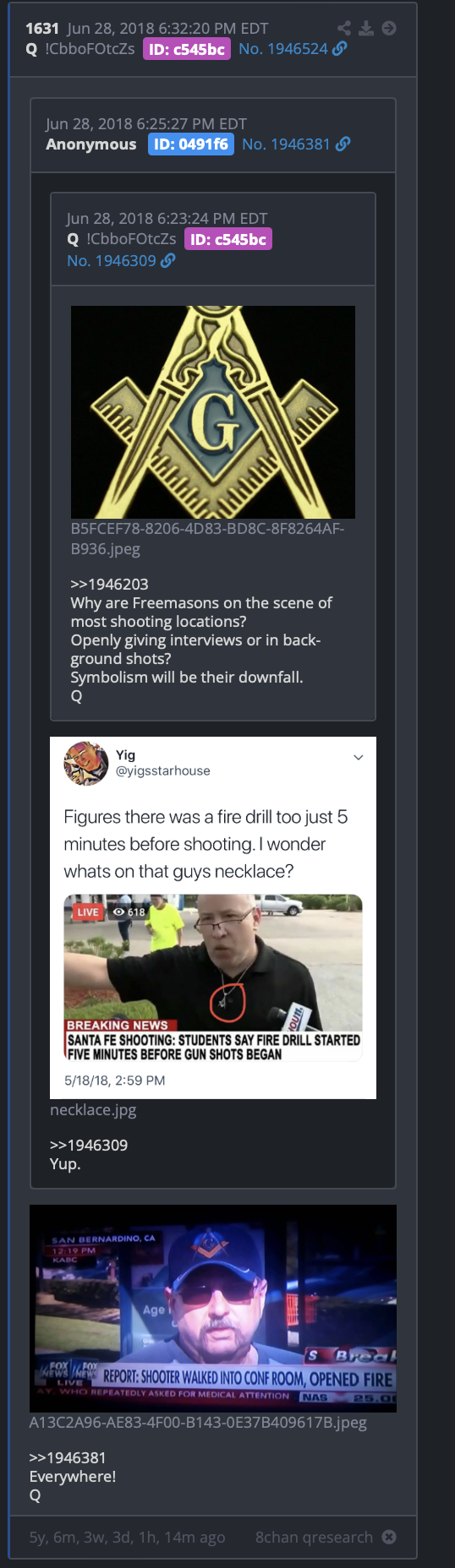Click link icon beside No. 1946309
The image size is (455, 1568).
[168, 261]
